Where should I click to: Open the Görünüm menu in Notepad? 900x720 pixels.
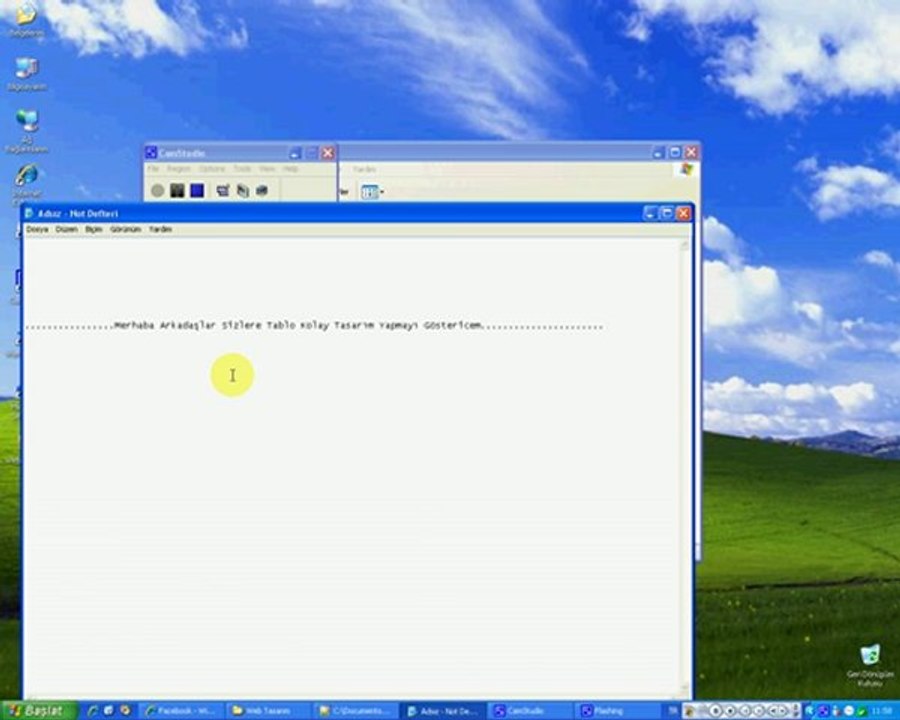coord(125,229)
